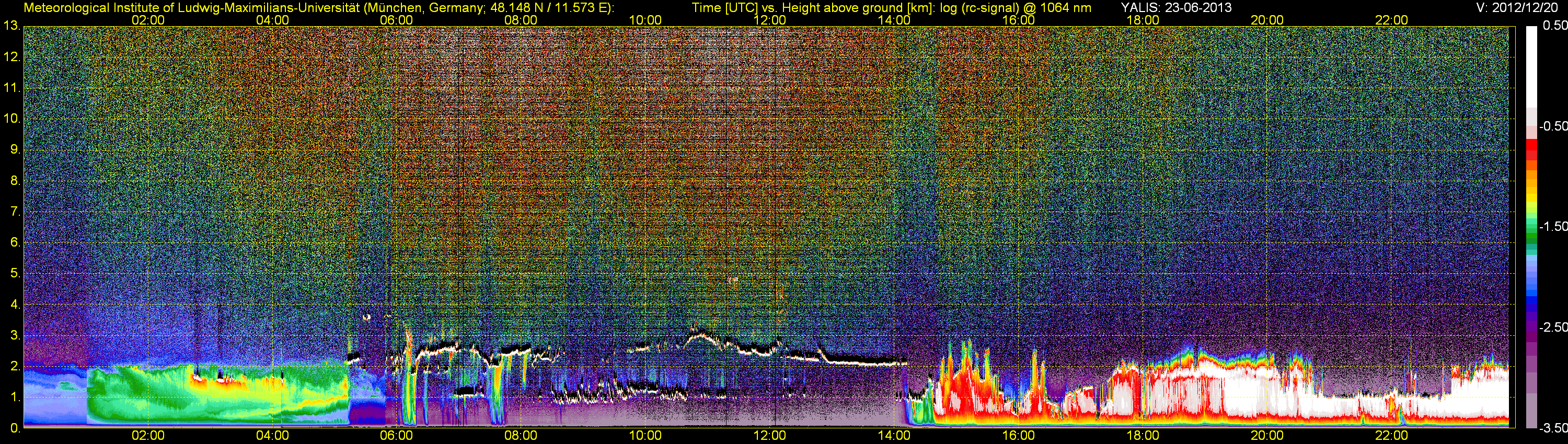Click the 11 km height axis label
Screen dimensions: 1568x444
11,88
